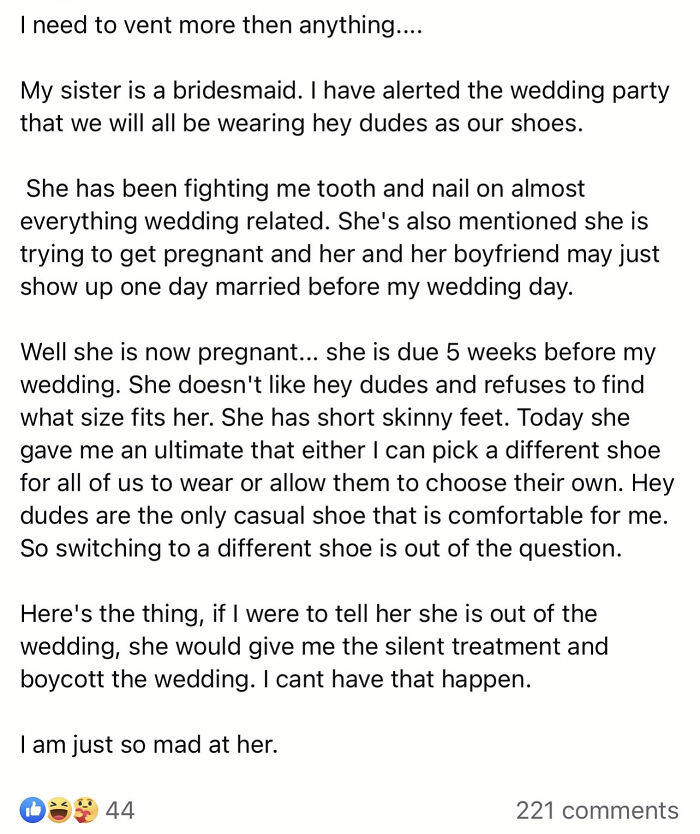Open the reactions summary by clicking the emoji cluster
Screen dimensions: 700x834
point(57,808)
